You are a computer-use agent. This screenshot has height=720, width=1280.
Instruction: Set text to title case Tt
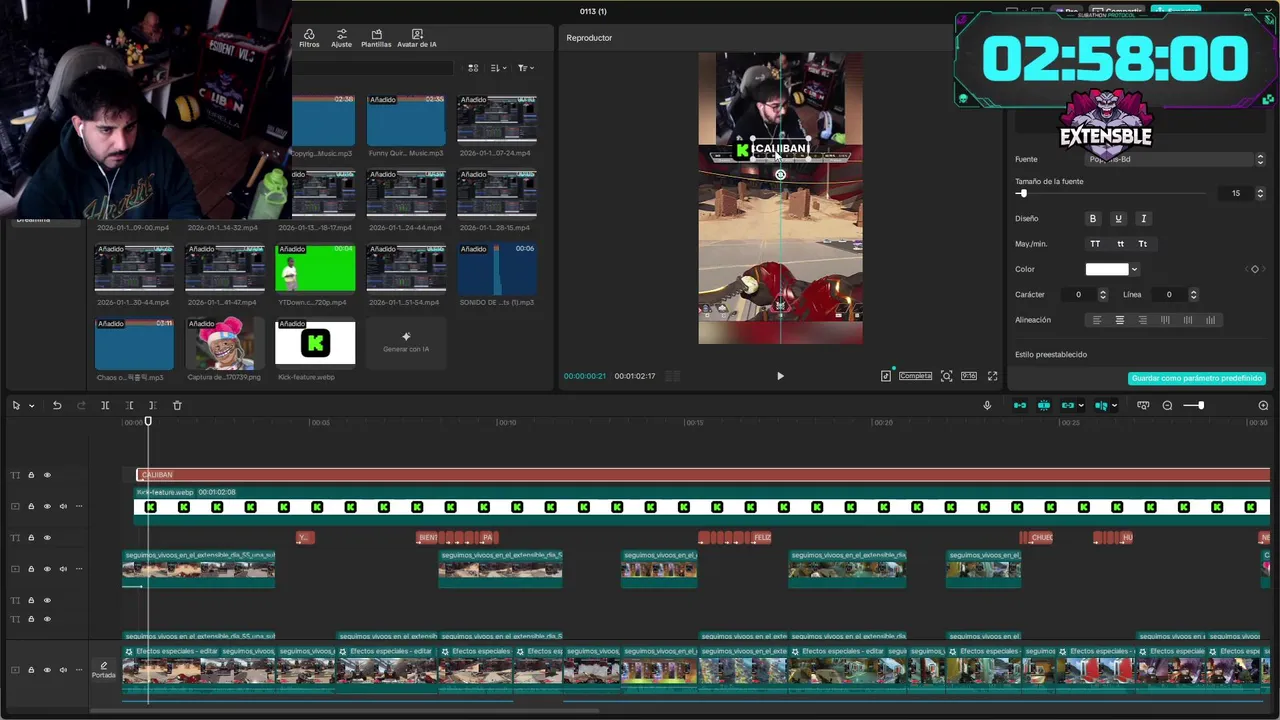coord(1143,243)
